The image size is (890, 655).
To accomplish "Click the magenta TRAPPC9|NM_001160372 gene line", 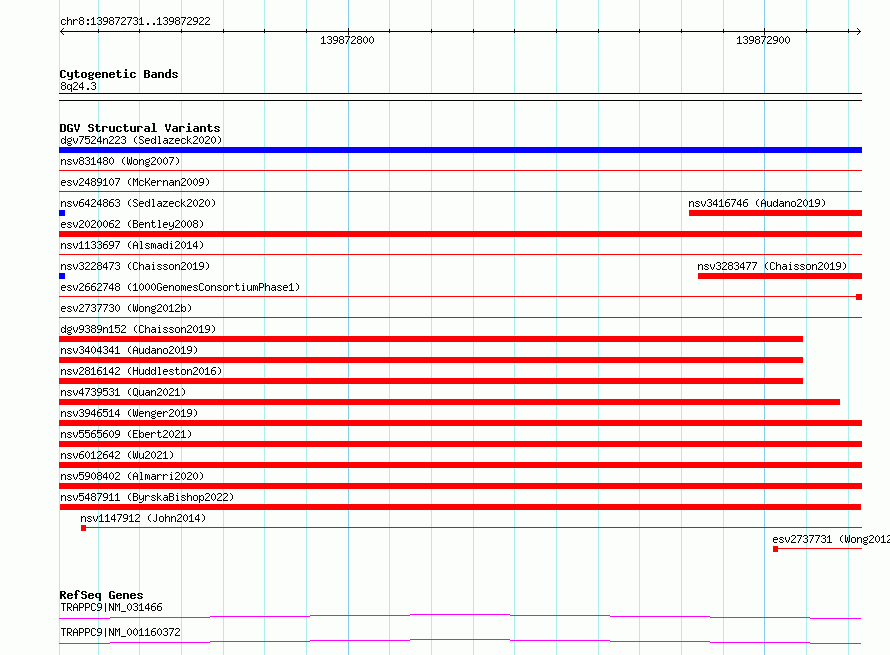I will click(x=460, y=641).
